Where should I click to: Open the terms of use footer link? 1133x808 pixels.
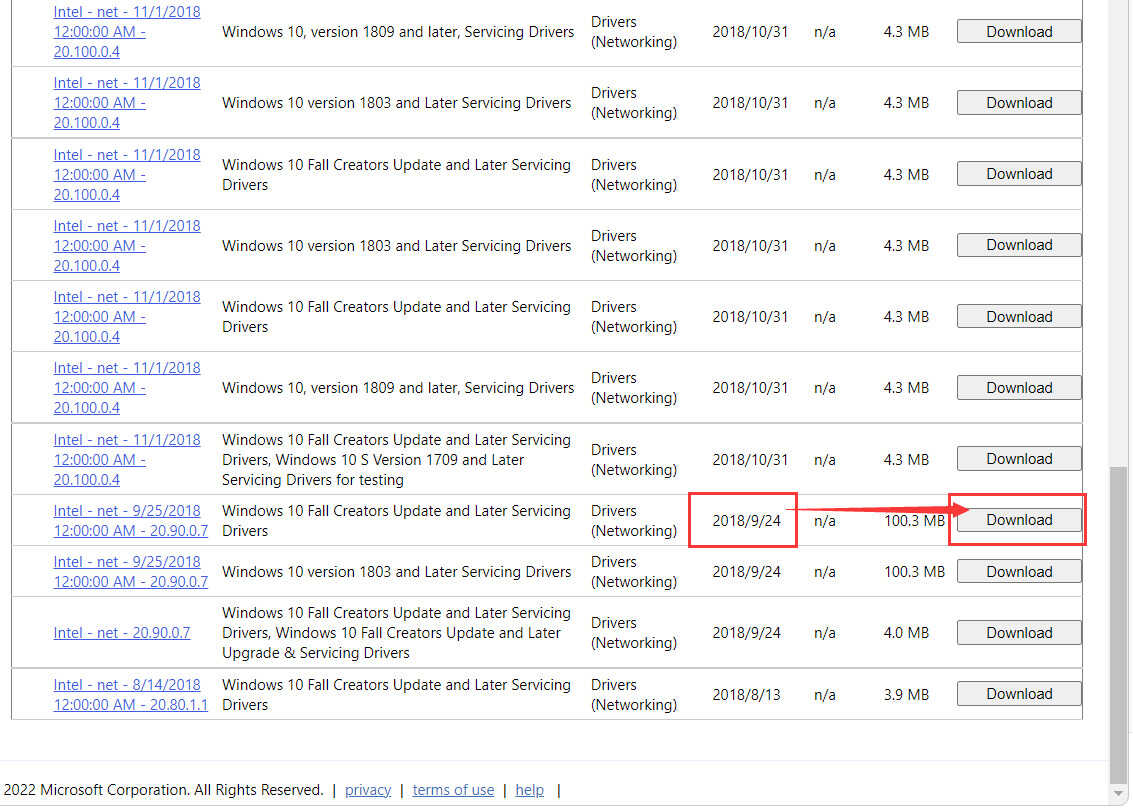click(453, 790)
